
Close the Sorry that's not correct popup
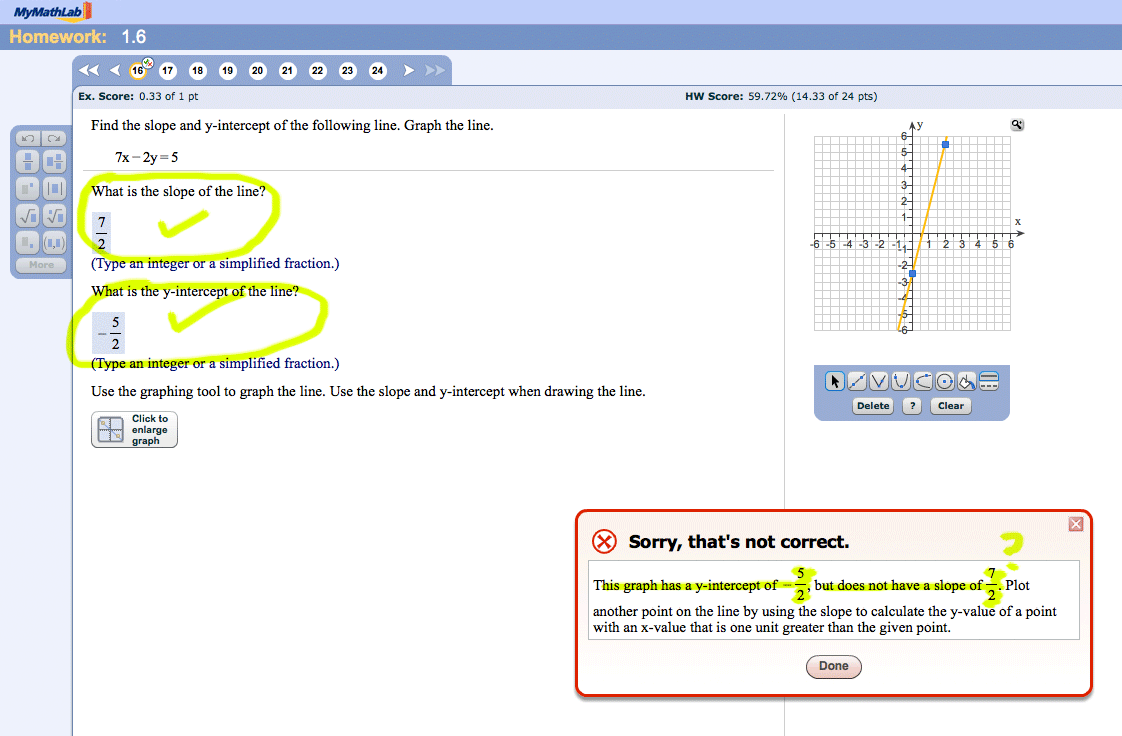(x=1075, y=524)
